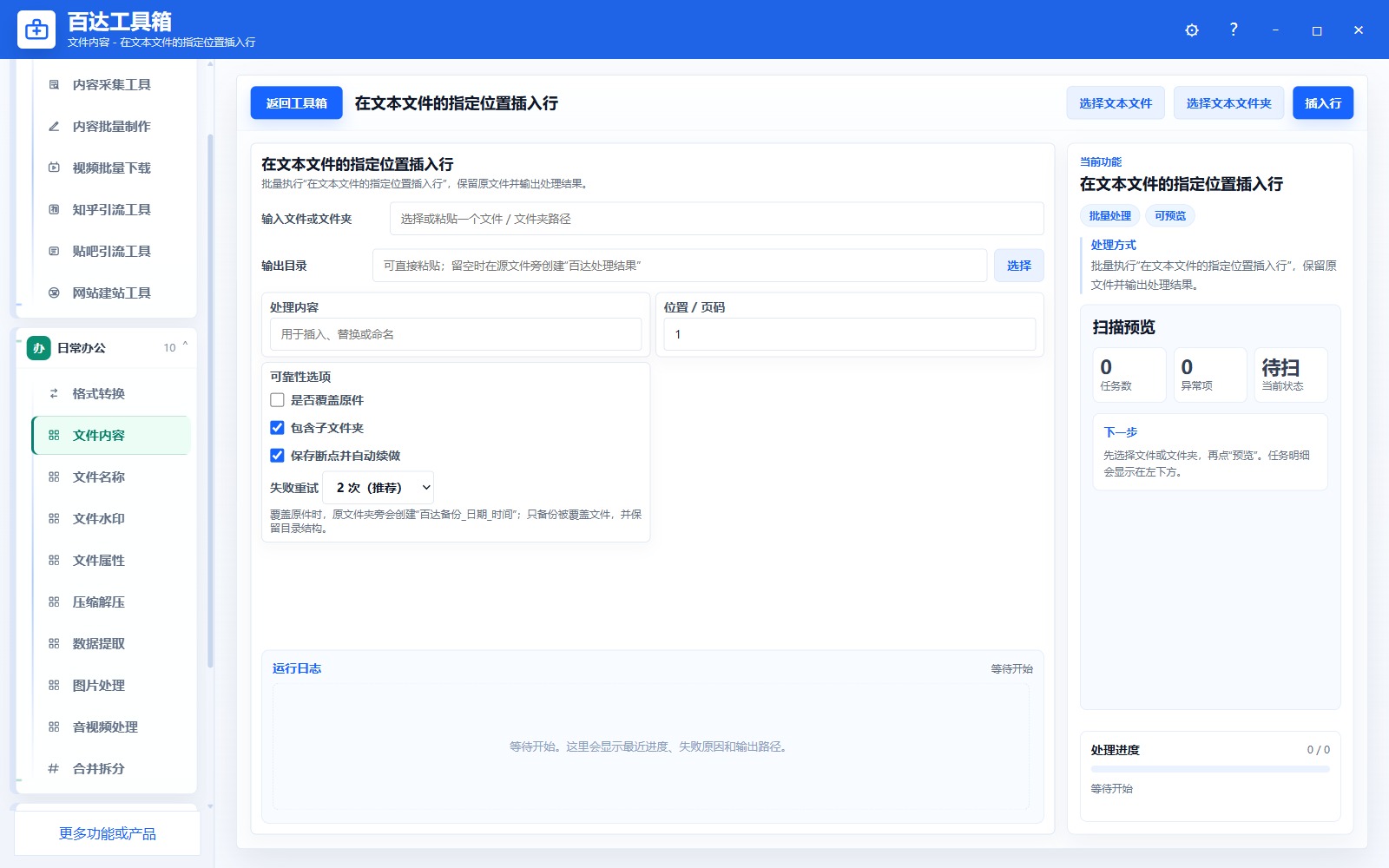Click the 文件内容 grid icon
Viewport: 1389px width, 868px height.
(54, 436)
